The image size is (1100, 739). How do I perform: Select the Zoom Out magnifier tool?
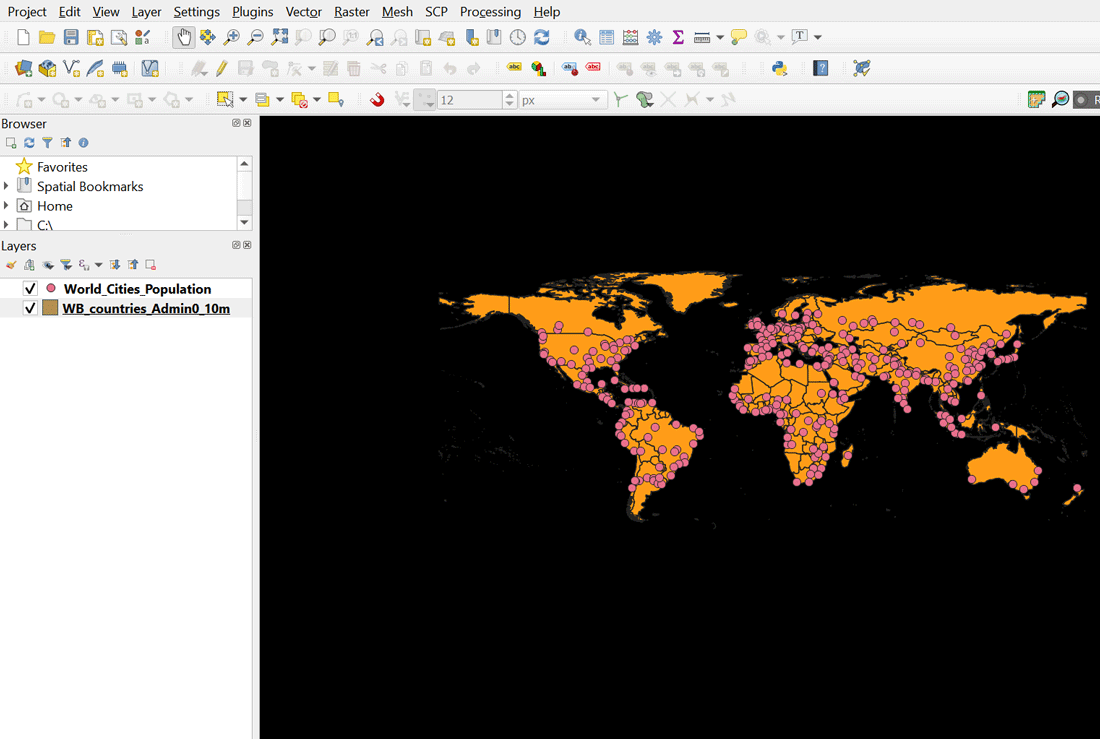tap(255, 37)
